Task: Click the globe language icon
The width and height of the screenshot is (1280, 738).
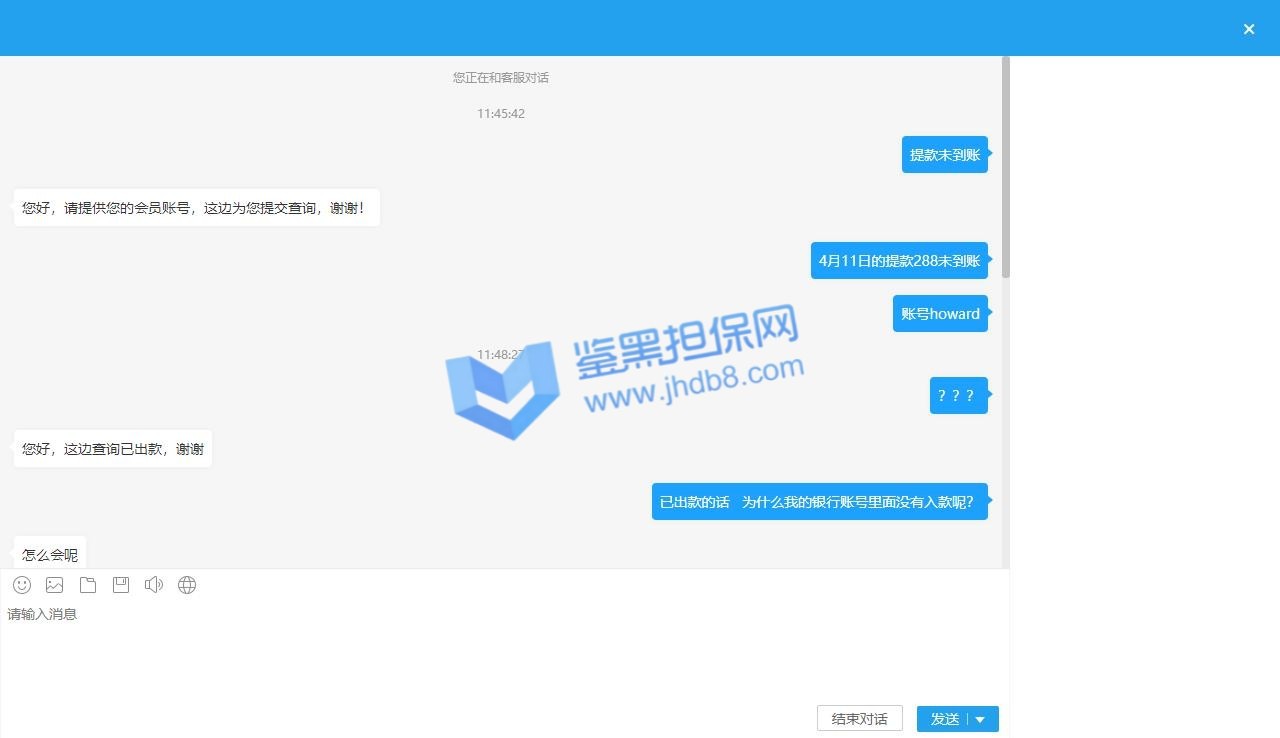Action: [187, 585]
